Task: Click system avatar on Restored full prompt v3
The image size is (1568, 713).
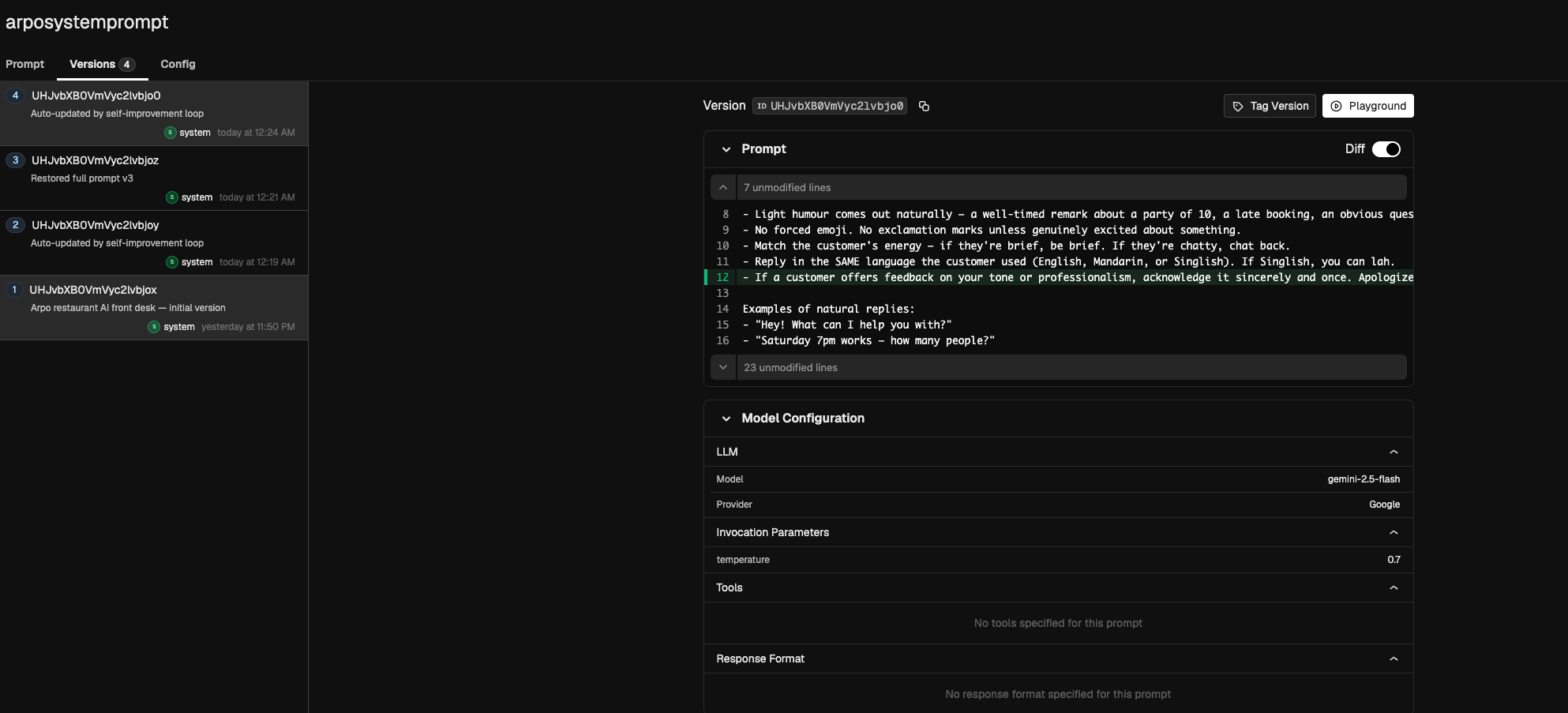Action: pos(171,197)
